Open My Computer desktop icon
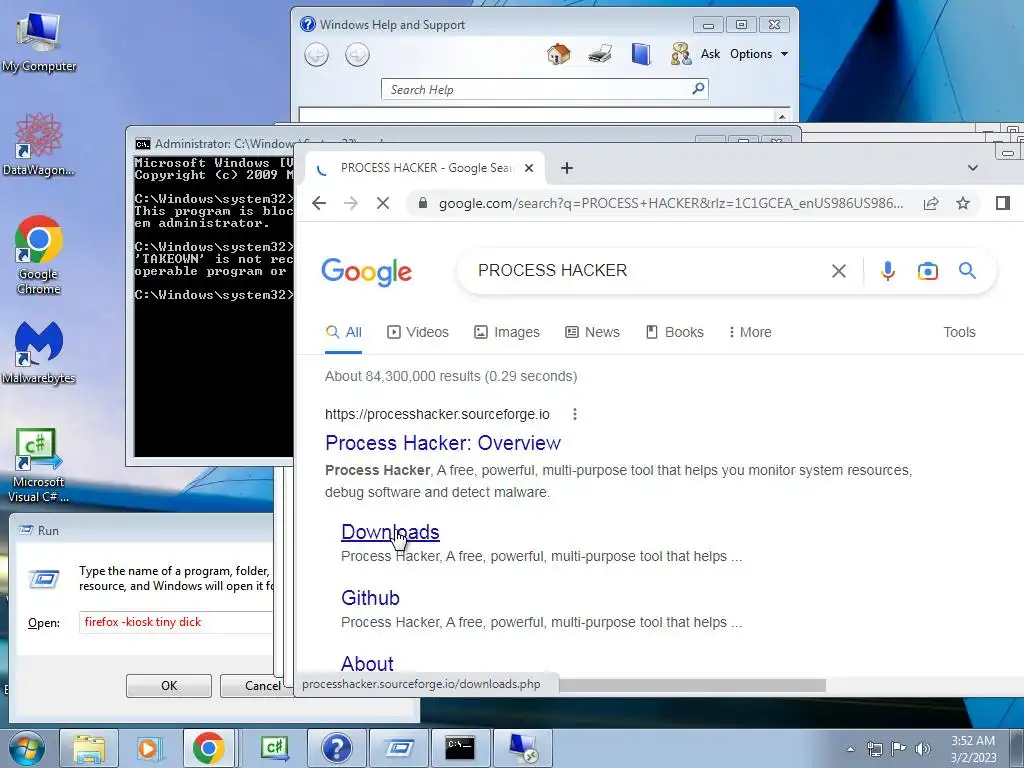This screenshot has height=768, width=1024. (x=38, y=40)
